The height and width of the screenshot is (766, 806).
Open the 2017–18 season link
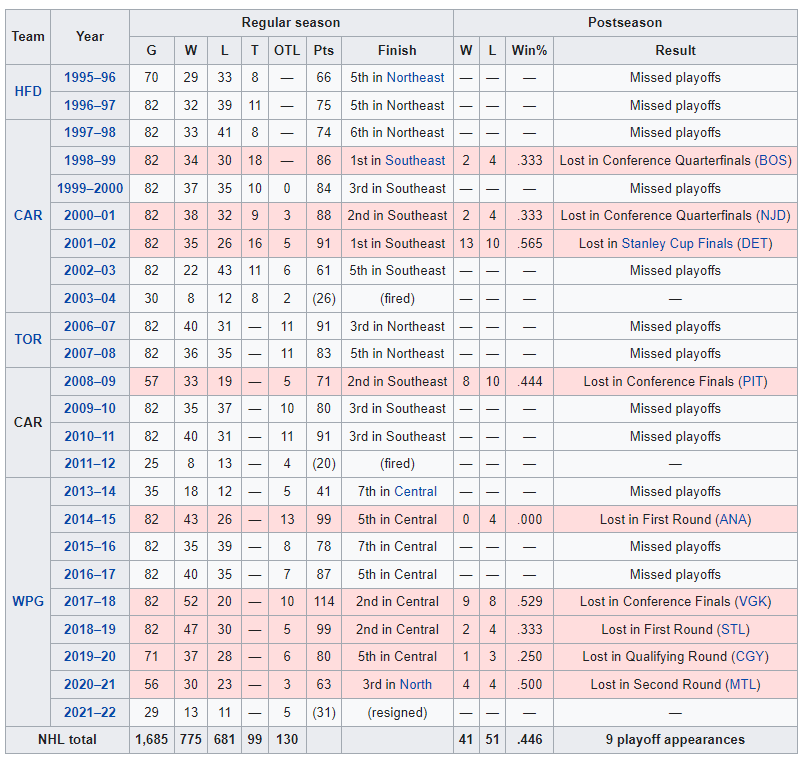point(90,602)
